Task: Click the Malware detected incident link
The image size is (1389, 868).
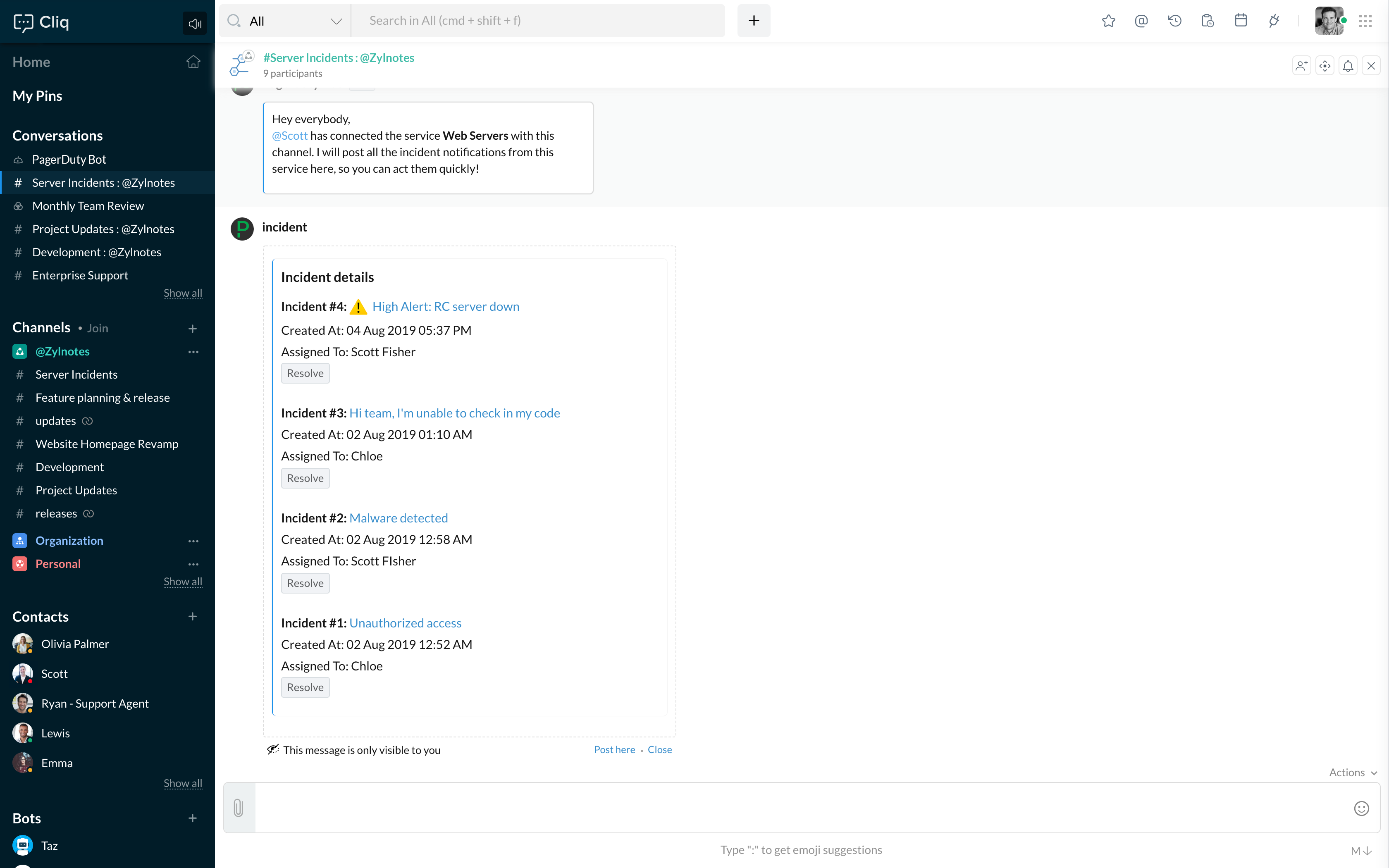Action: pos(399,518)
